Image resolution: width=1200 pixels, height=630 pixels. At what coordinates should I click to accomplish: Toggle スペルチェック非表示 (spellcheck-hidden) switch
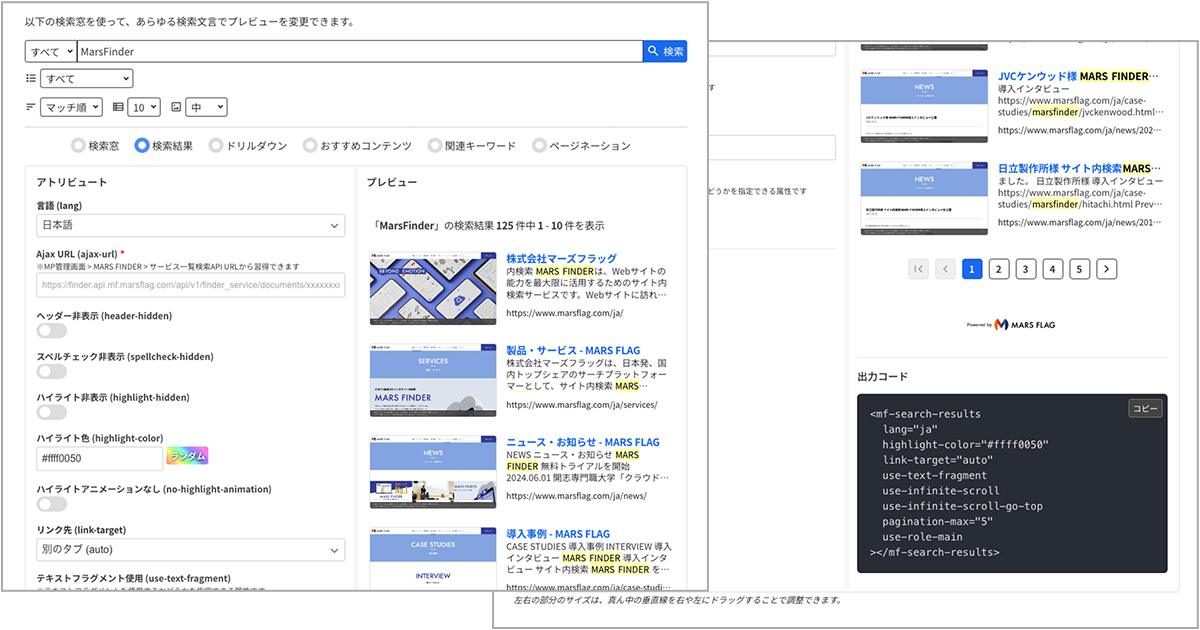[x=52, y=372]
